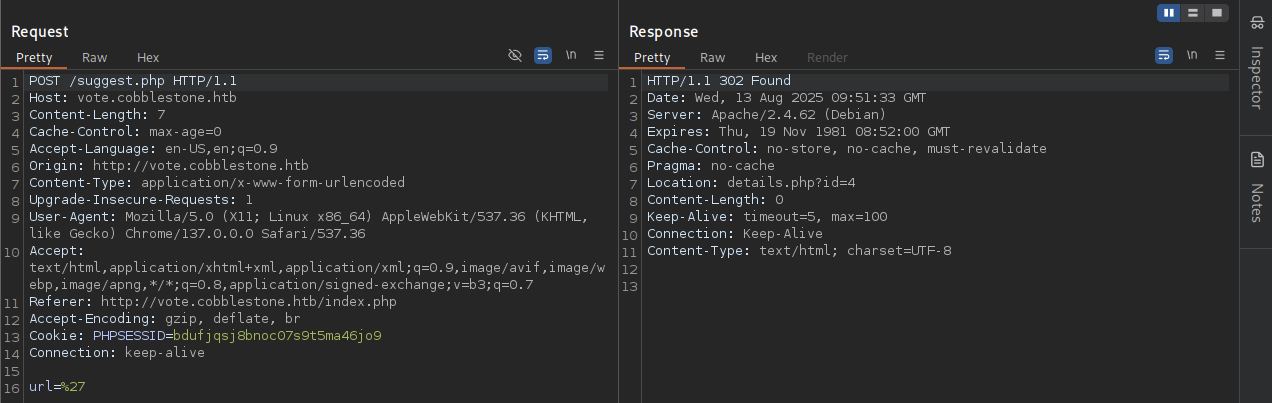The height and width of the screenshot is (403, 1272).
Task: Open the Notes side panel
Action: [1256, 188]
